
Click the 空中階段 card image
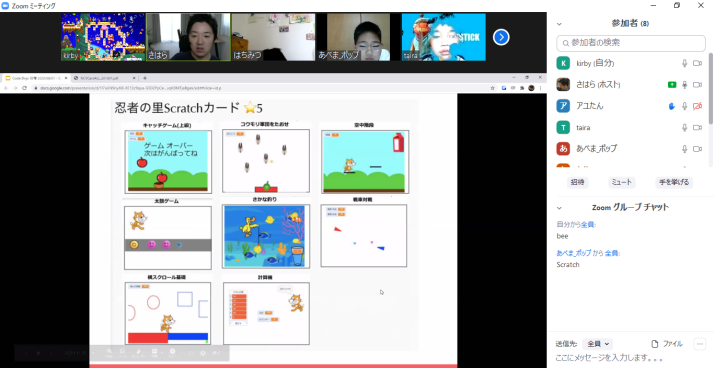point(365,162)
